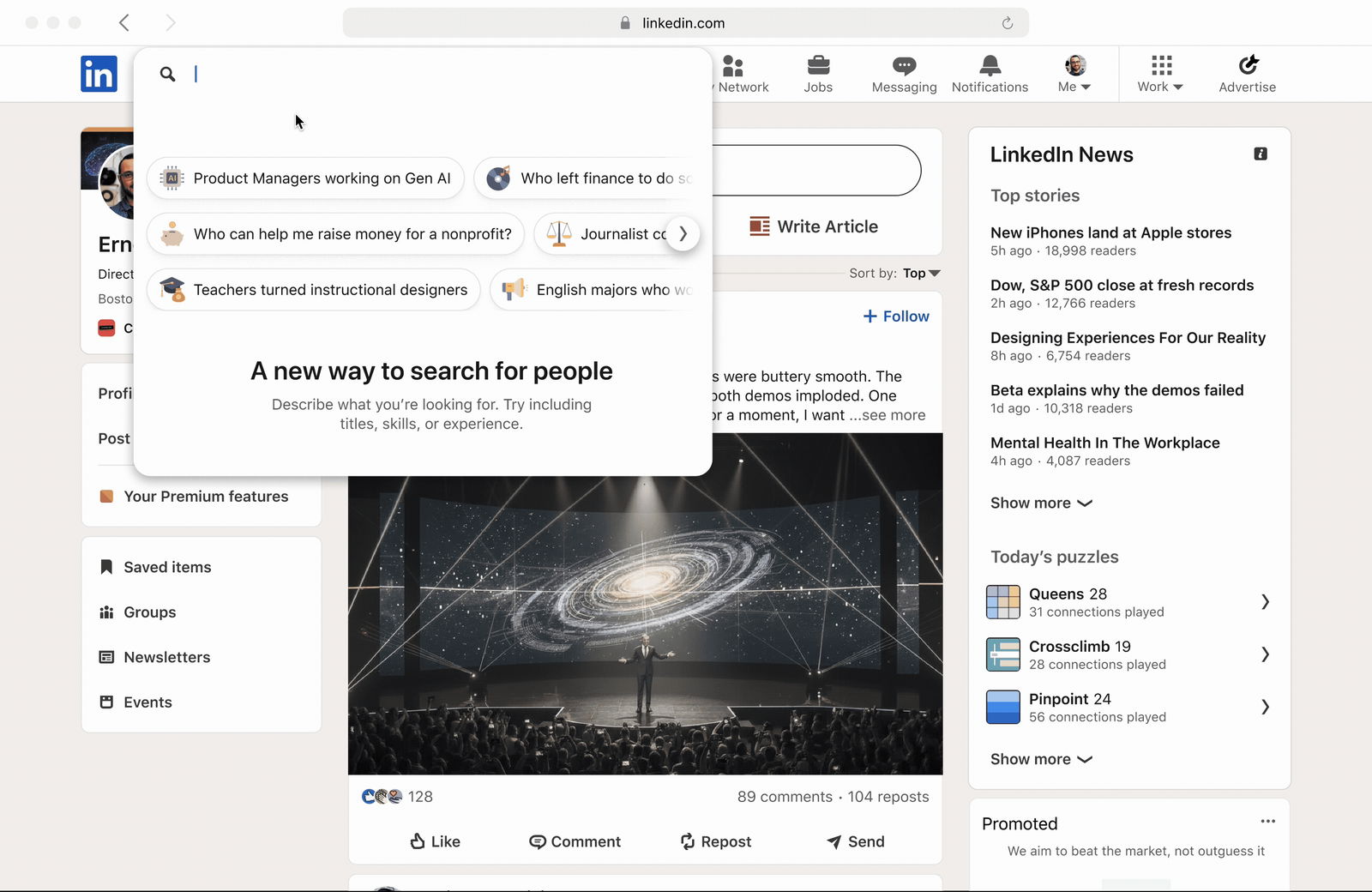Open the story New iPhones land at Apple stores
This screenshot has width=1372, height=892.
tap(1110, 232)
